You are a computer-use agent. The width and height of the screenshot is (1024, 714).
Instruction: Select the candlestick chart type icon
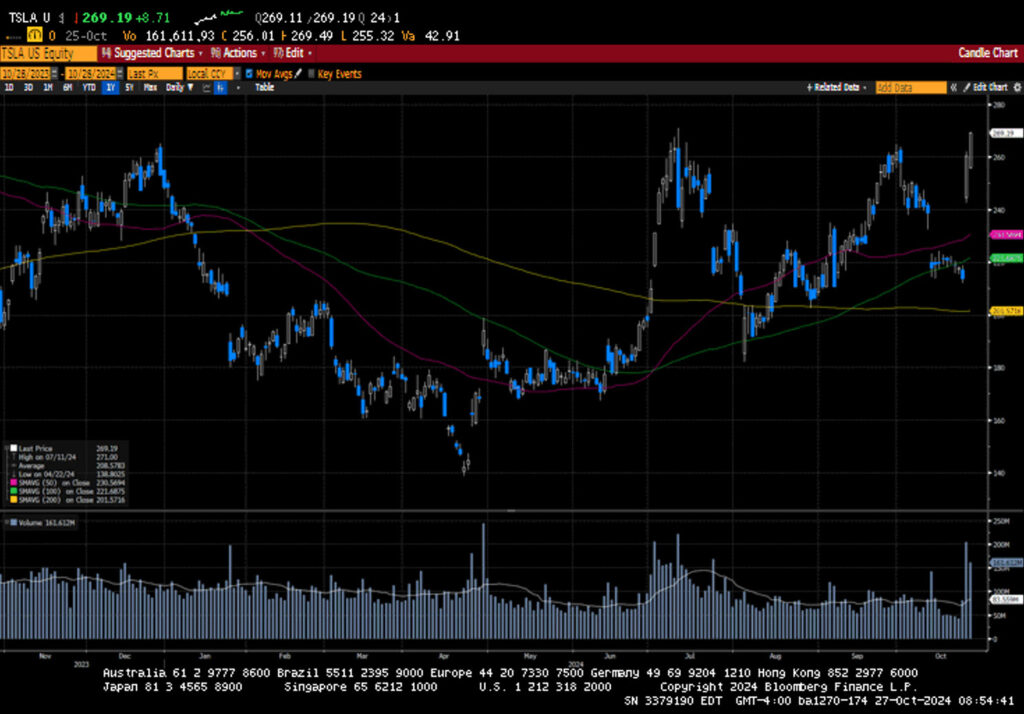(220, 88)
